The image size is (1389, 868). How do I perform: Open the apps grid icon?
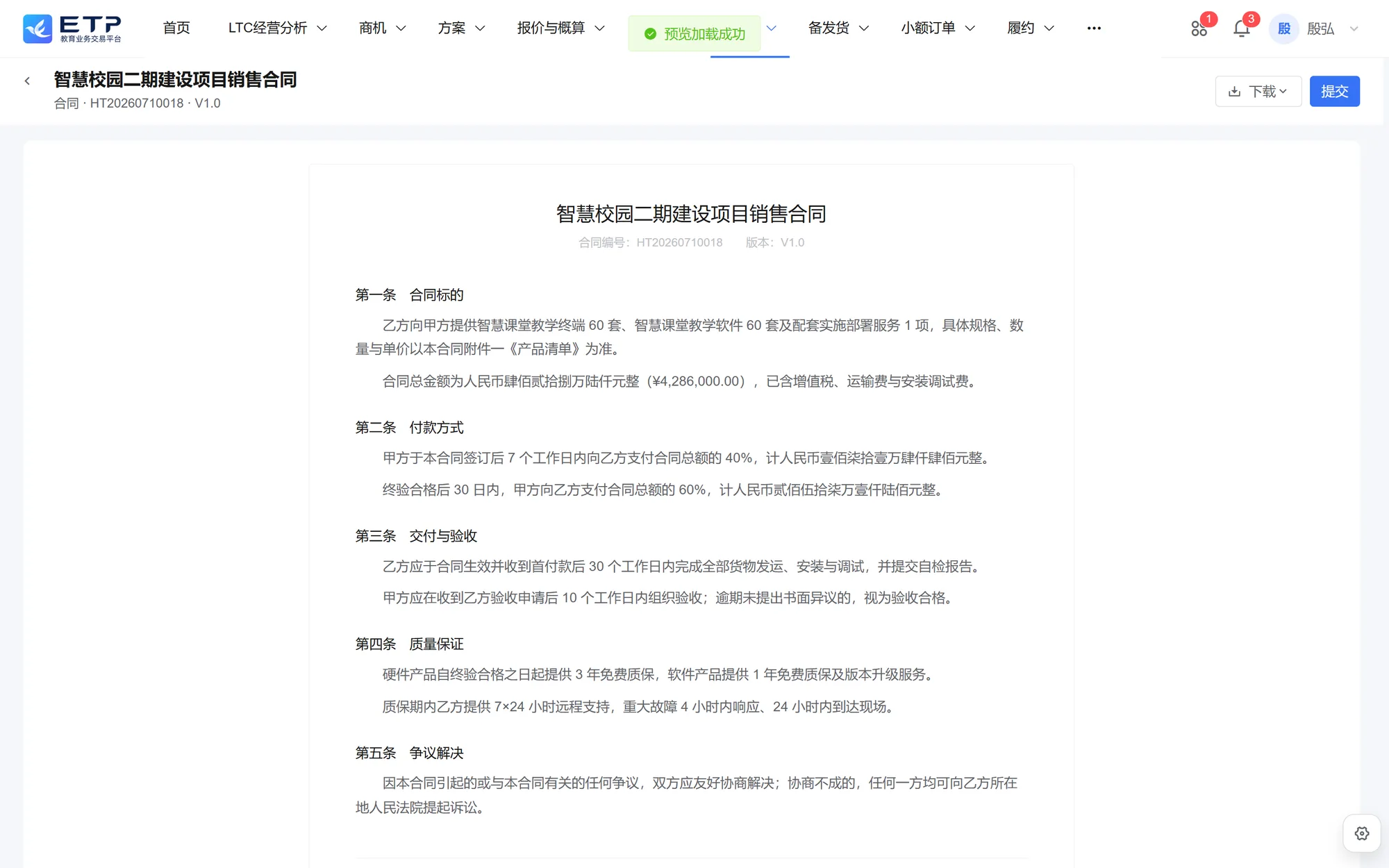pos(1199,28)
